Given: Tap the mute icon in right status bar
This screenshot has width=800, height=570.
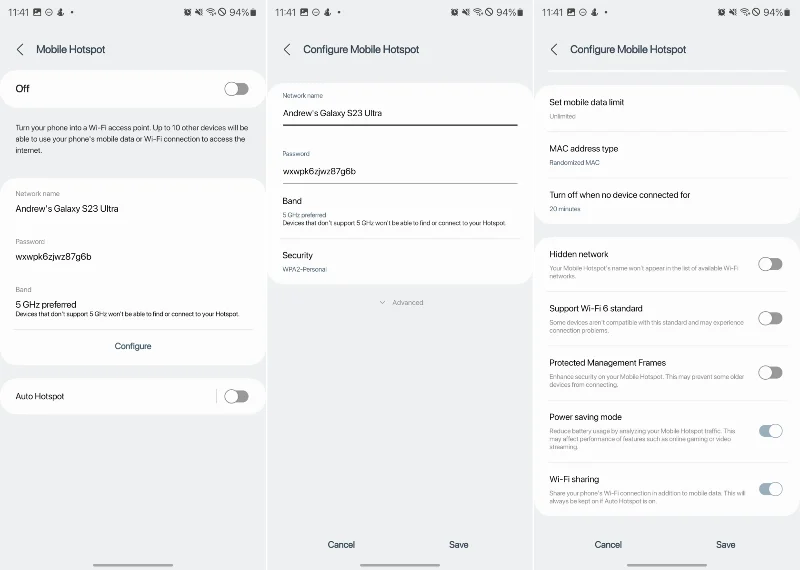Looking at the screenshot, I should pyautogui.click(x=733, y=12).
